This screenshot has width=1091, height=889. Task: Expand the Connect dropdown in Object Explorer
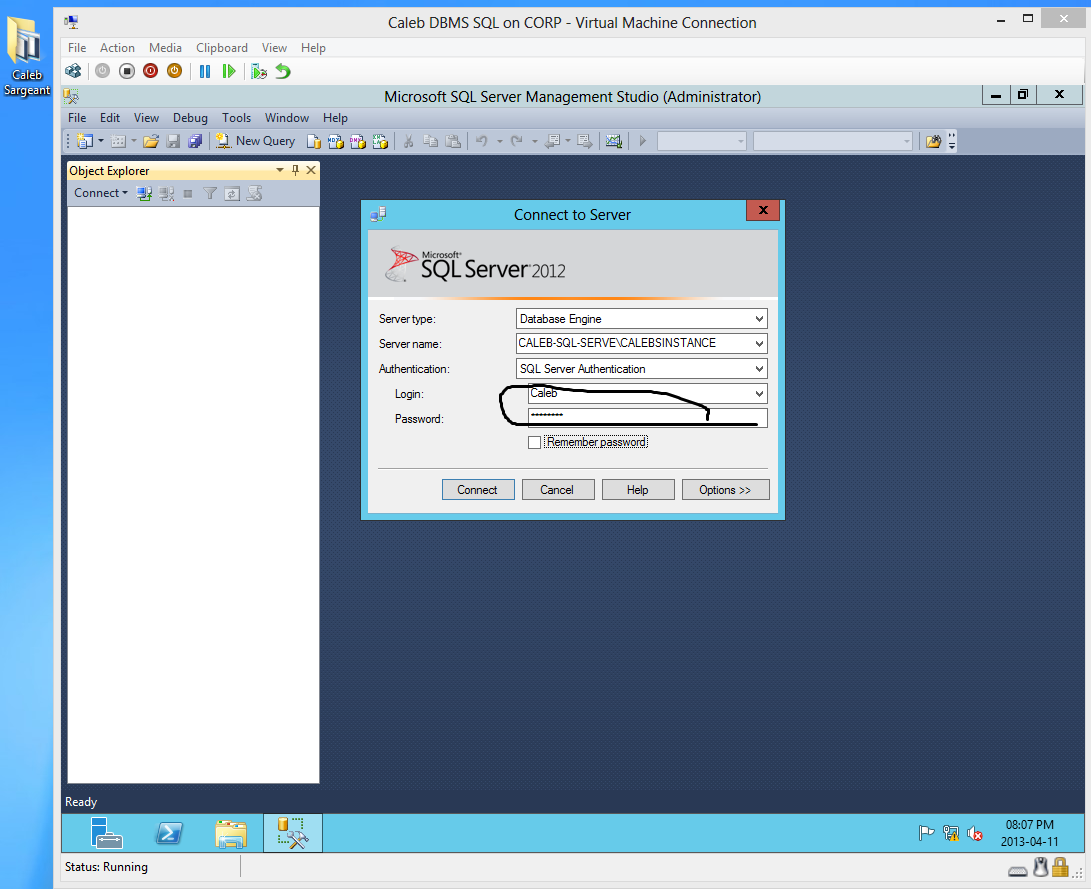101,193
